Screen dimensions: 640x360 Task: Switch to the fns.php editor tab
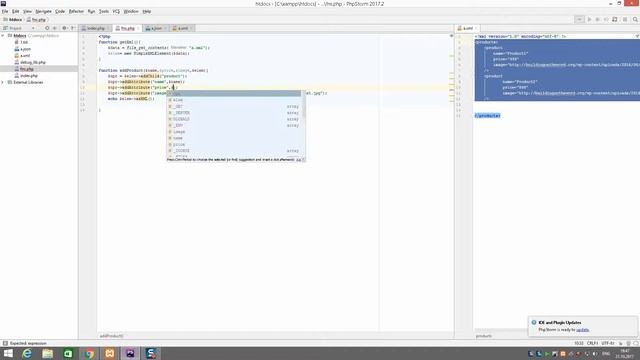pos(127,28)
